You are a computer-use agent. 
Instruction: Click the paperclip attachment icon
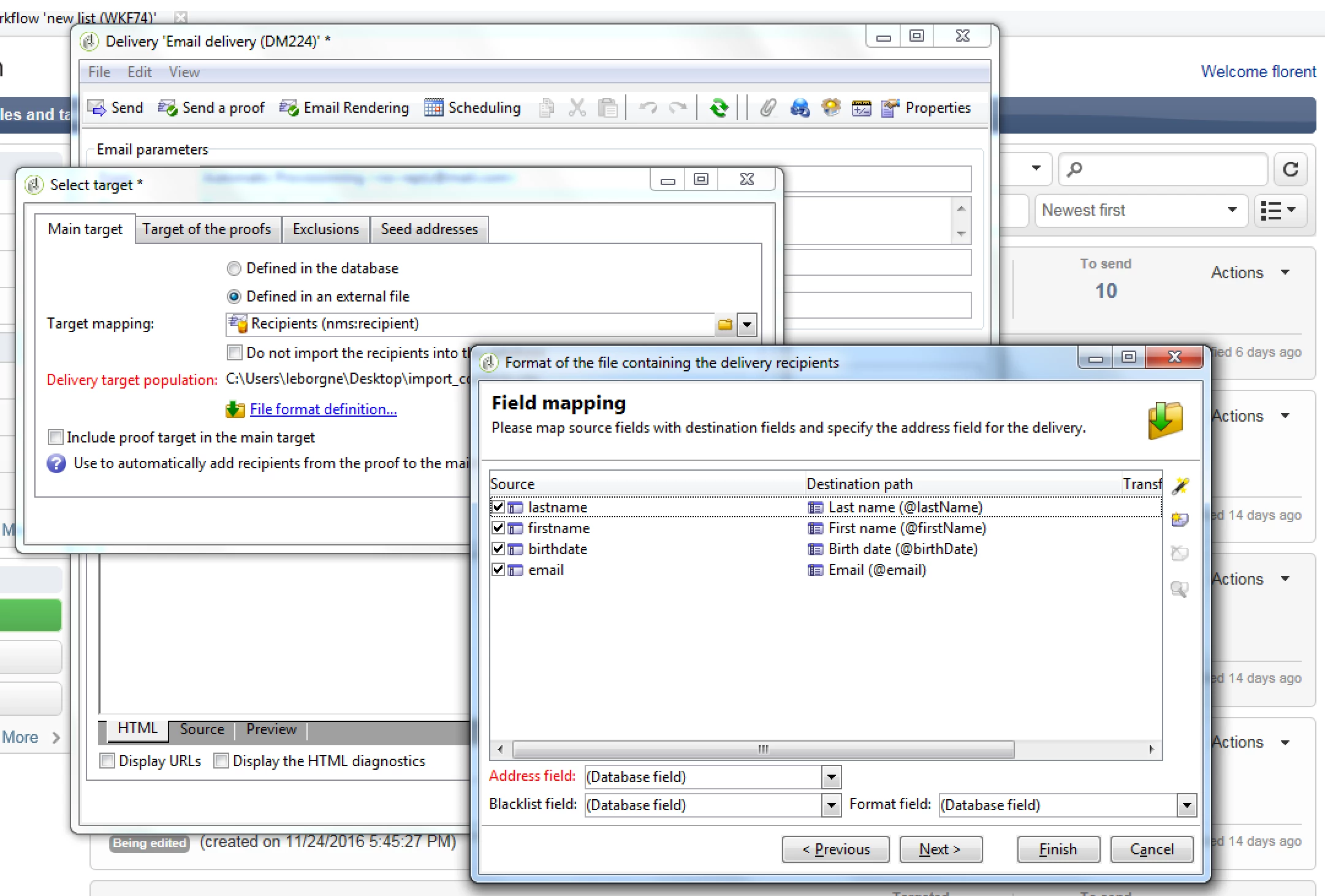point(767,108)
